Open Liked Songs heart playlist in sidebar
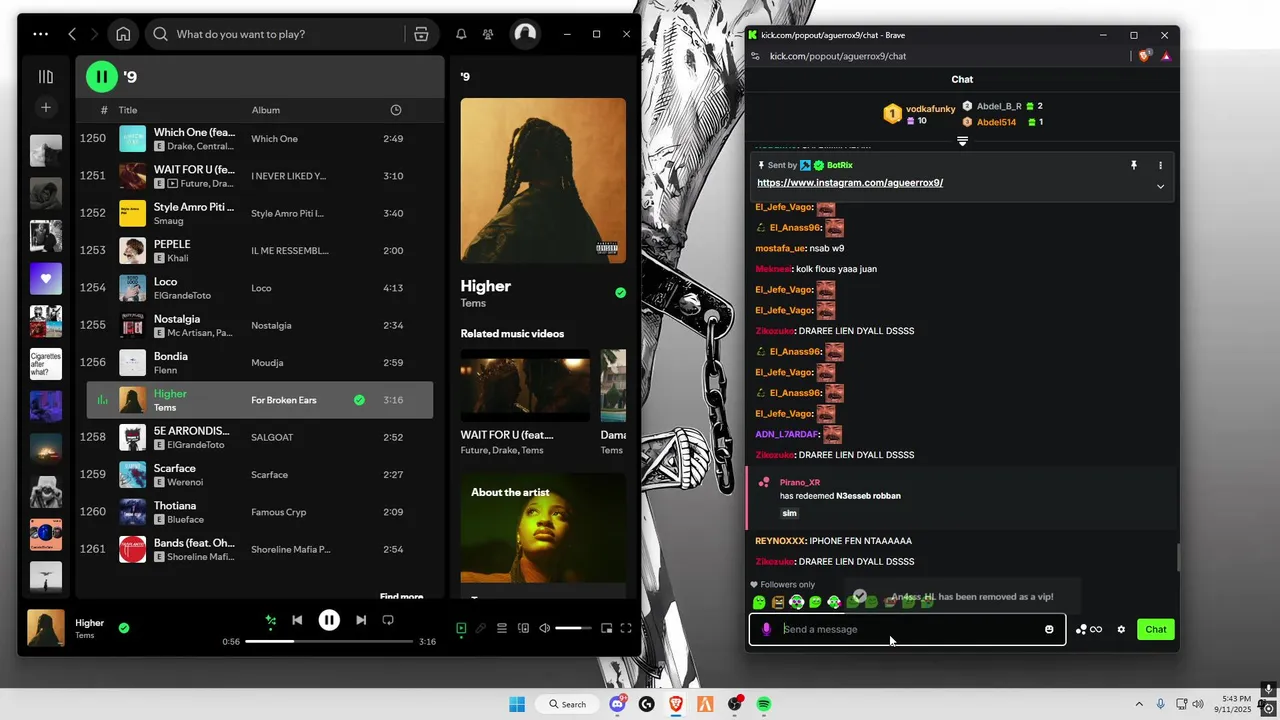The height and width of the screenshot is (720, 1280). (46, 279)
